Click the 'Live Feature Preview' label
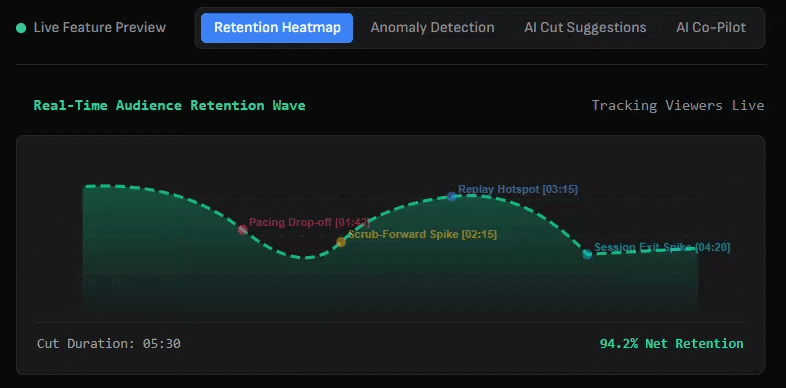The height and width of the screenshot is (388, 786). (100, 28)
